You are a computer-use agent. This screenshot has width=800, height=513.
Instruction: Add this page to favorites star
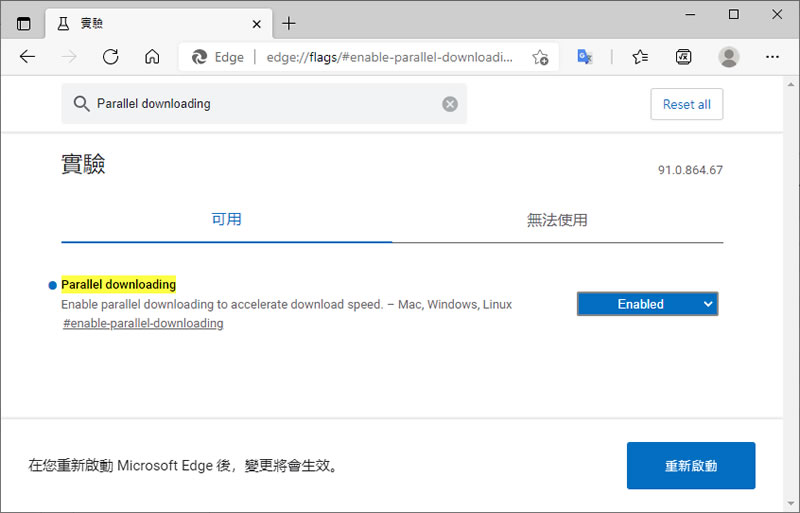(540, 57)
